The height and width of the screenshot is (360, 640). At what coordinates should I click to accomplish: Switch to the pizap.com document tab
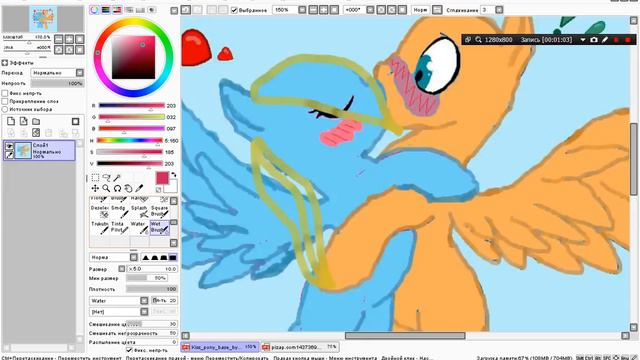(300, 347)
